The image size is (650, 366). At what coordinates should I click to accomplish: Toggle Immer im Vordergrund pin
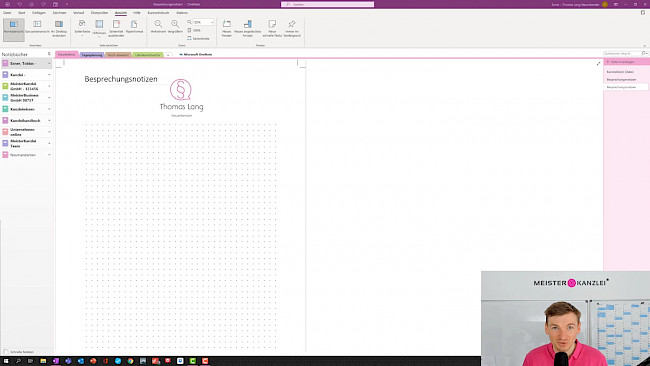tap(292, 28)
